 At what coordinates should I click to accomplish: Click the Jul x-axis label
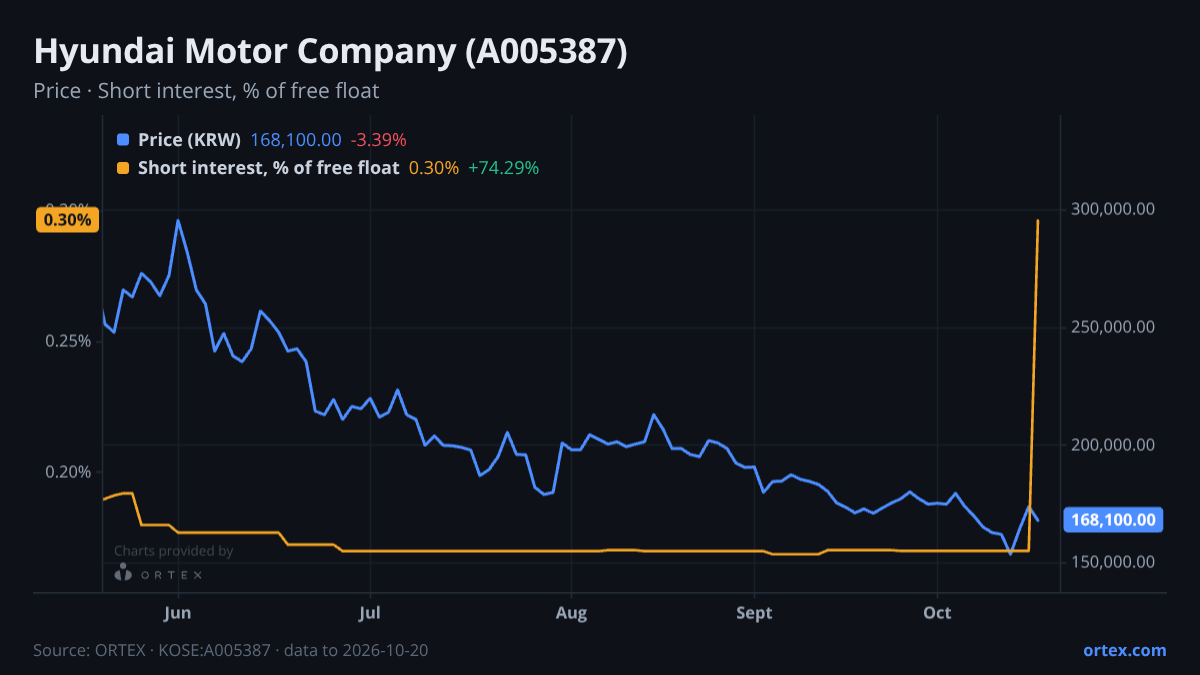[370, 613]
